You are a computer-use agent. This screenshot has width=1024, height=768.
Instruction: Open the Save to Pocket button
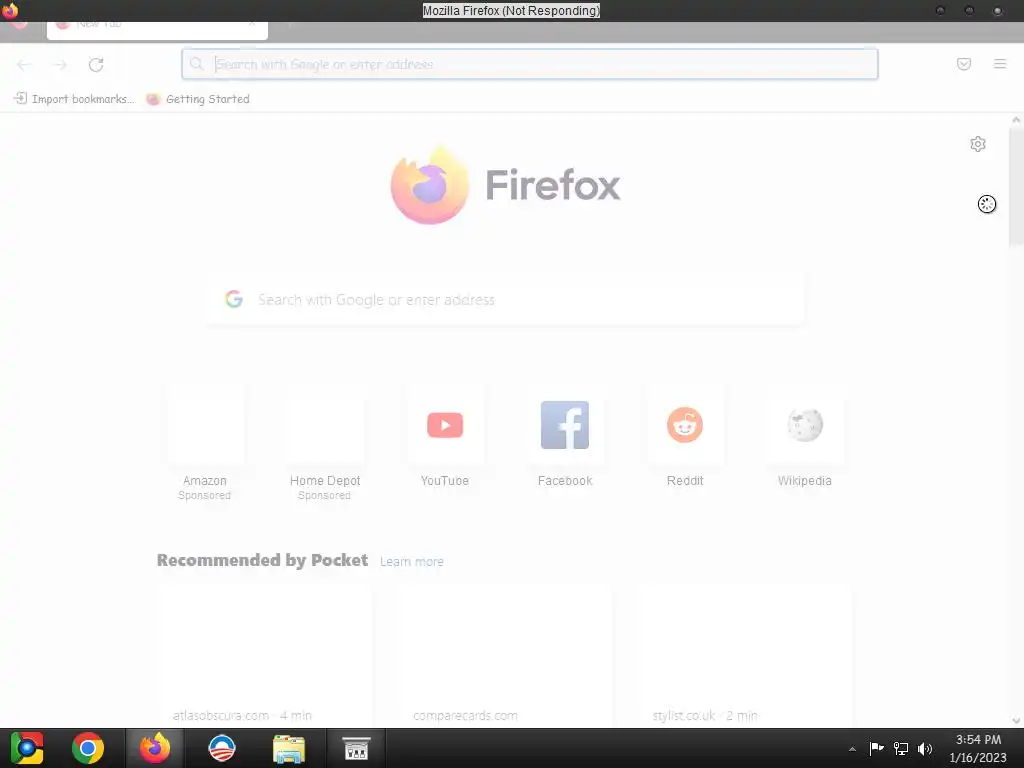(964, 64)
